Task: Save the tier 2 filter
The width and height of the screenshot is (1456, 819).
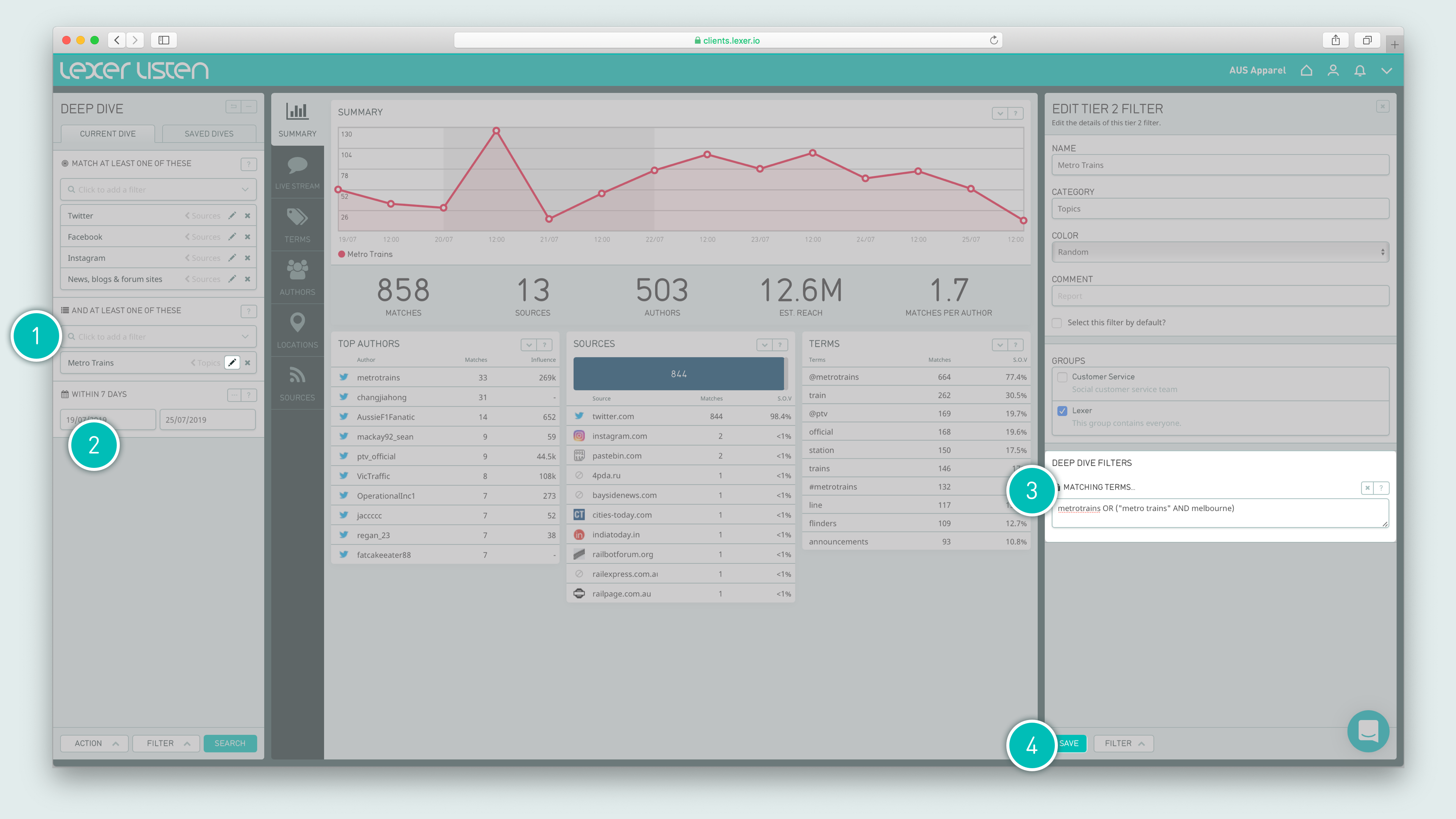Action: [1069, 743]
